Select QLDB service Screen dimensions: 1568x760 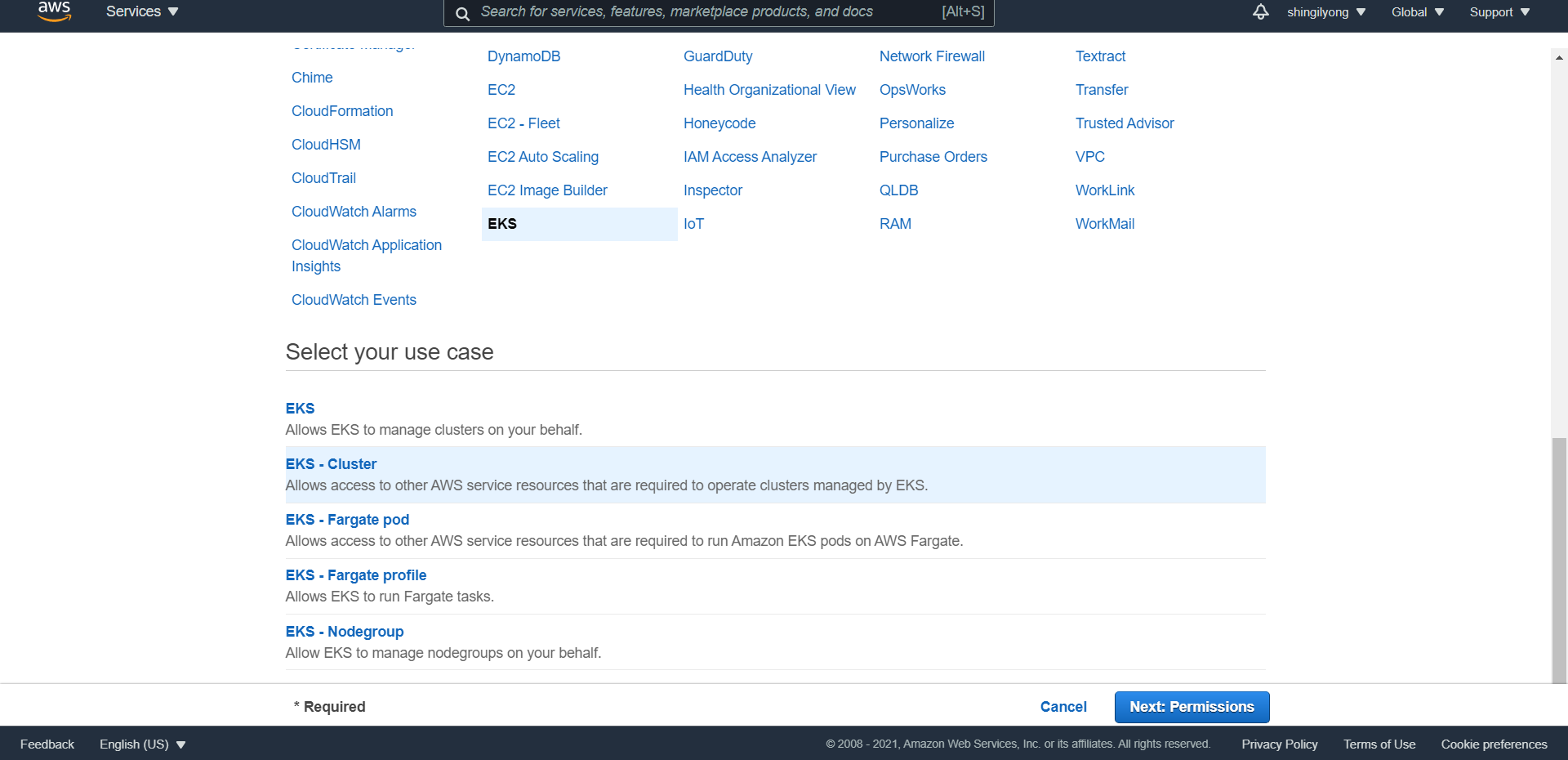898,190
